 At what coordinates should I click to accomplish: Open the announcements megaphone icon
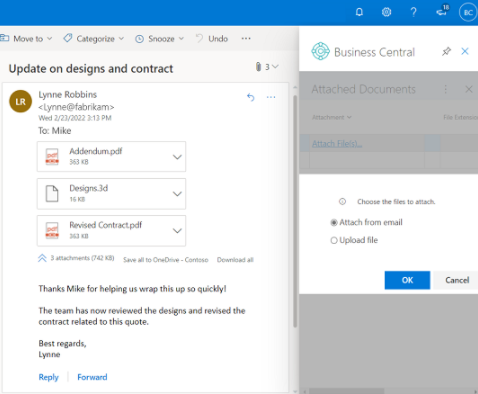click(x=442, y=11)
